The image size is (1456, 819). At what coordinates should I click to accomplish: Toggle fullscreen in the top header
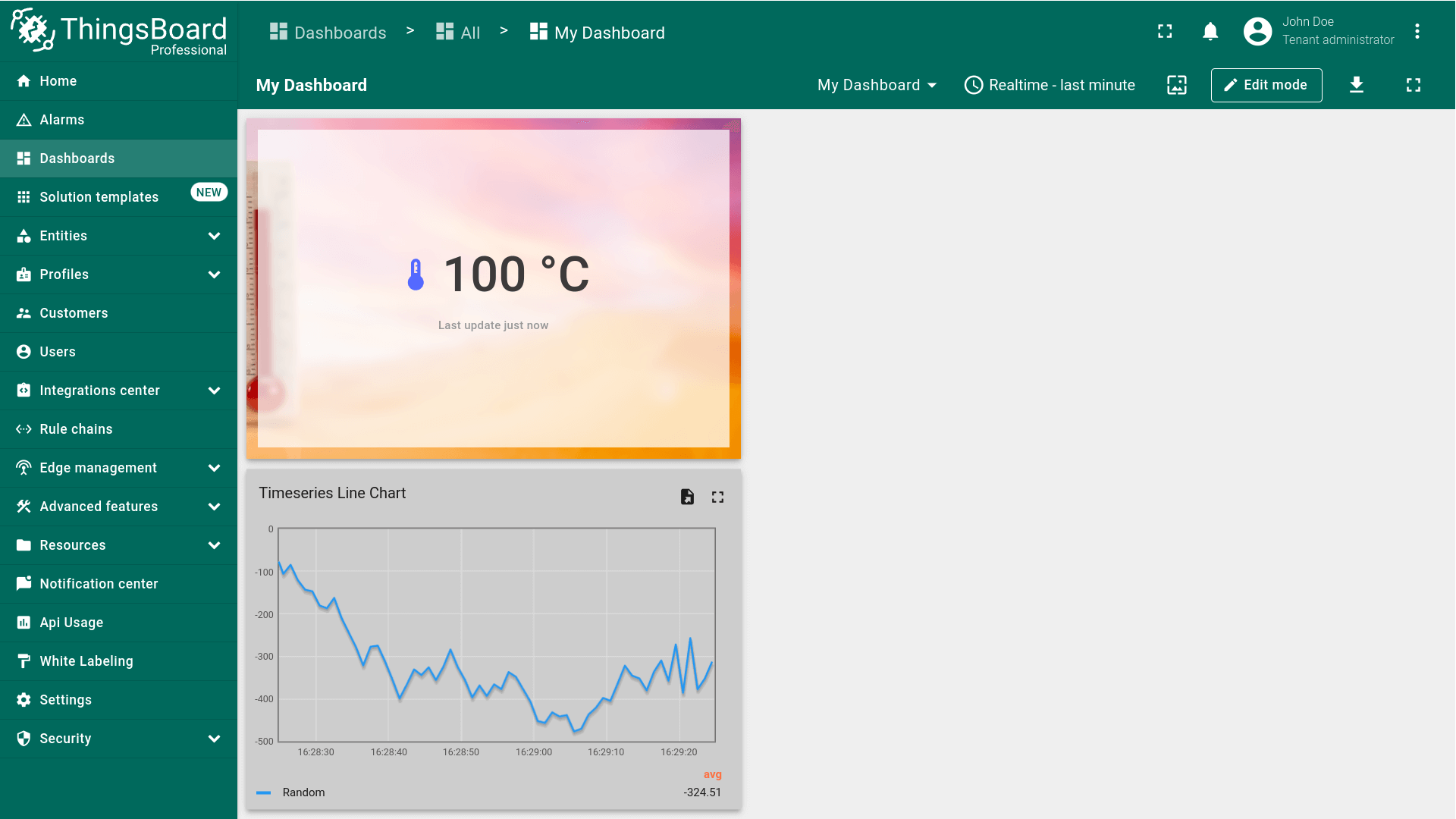coord(1165,31)
